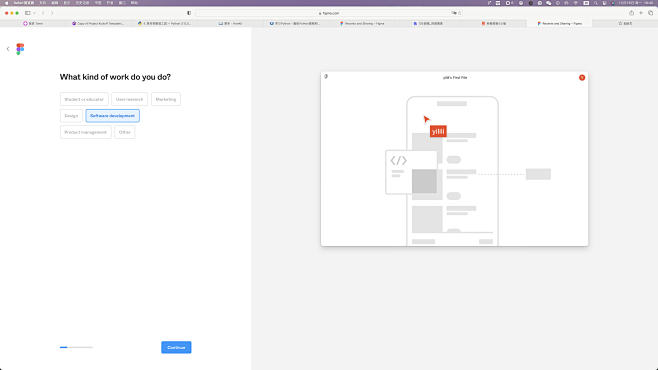The width and height of the screenshot is (658, 370).
Task: Toggle the Software development option
Action: click(112, 116)
